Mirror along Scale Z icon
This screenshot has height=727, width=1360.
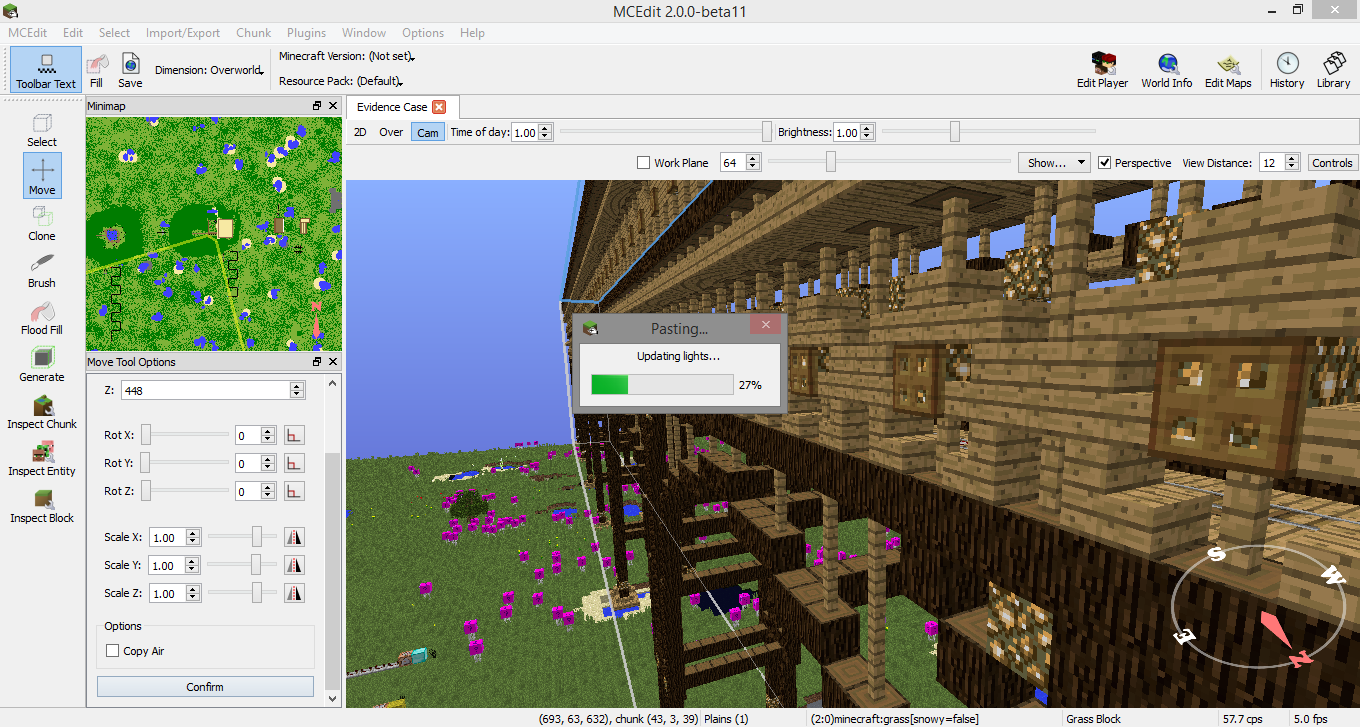[x=294, y=593]
